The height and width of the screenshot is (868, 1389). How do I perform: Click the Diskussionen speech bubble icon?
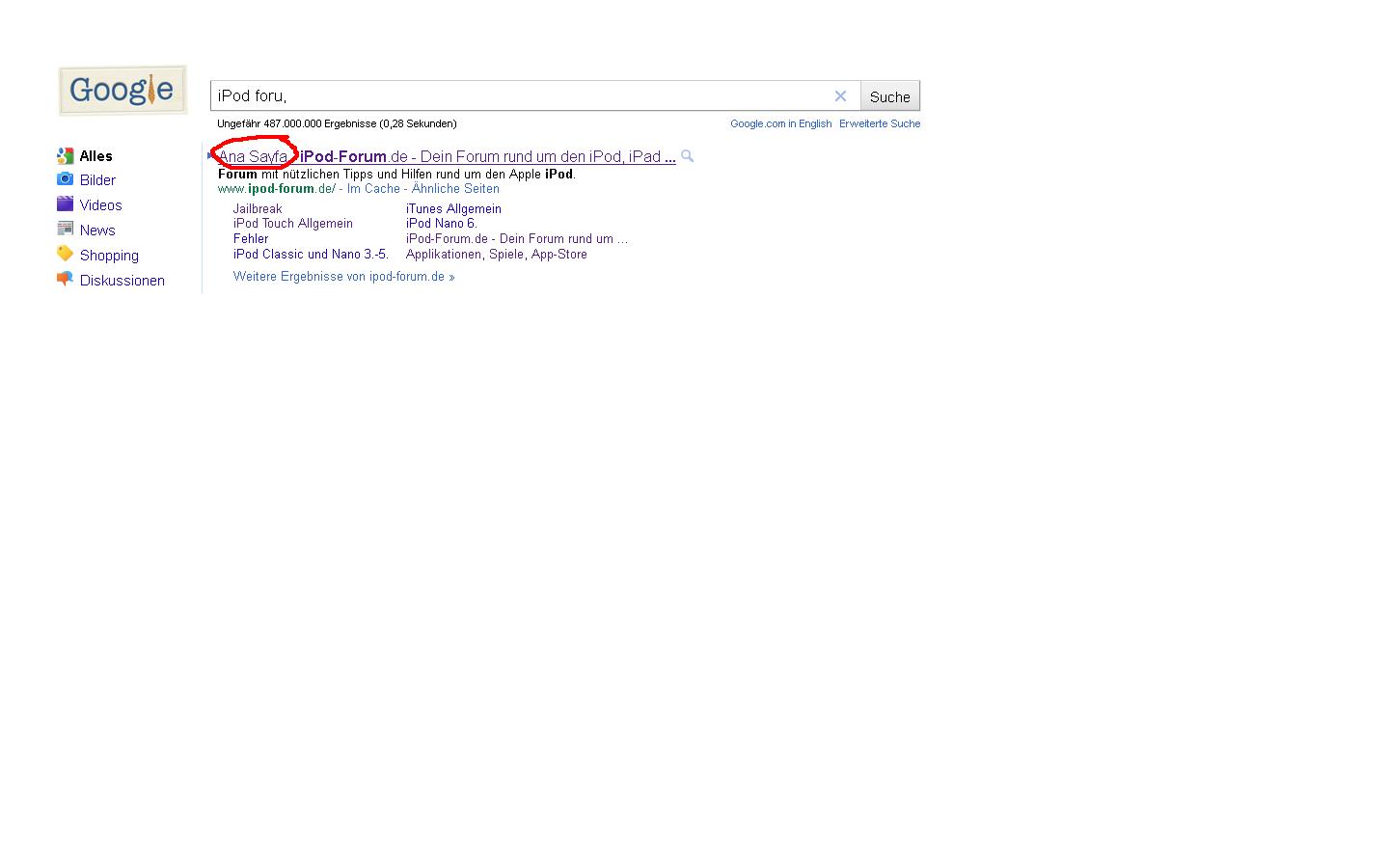pyautogui.click(x=65, y=279)
